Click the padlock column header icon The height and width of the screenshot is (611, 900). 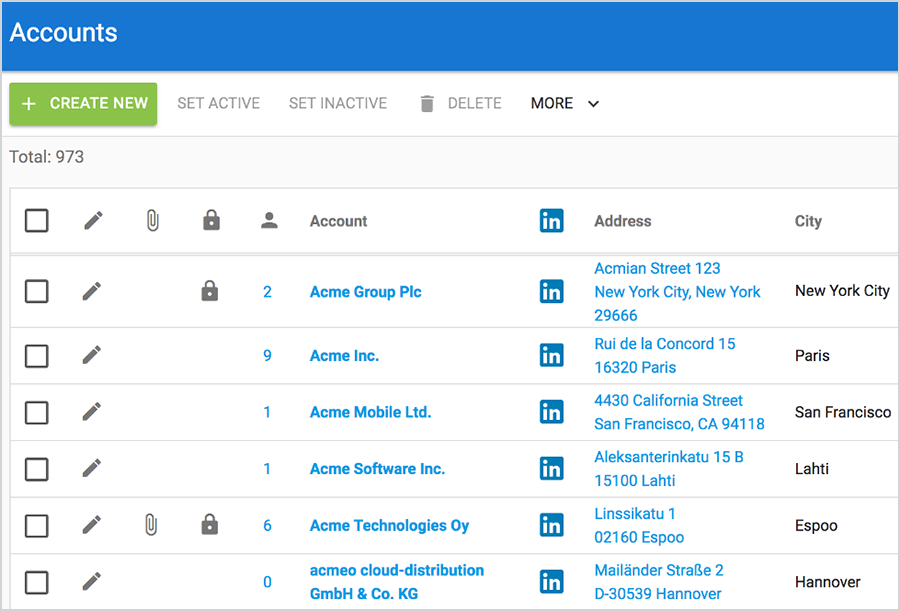pyautogui.click(x=211, y=220)
